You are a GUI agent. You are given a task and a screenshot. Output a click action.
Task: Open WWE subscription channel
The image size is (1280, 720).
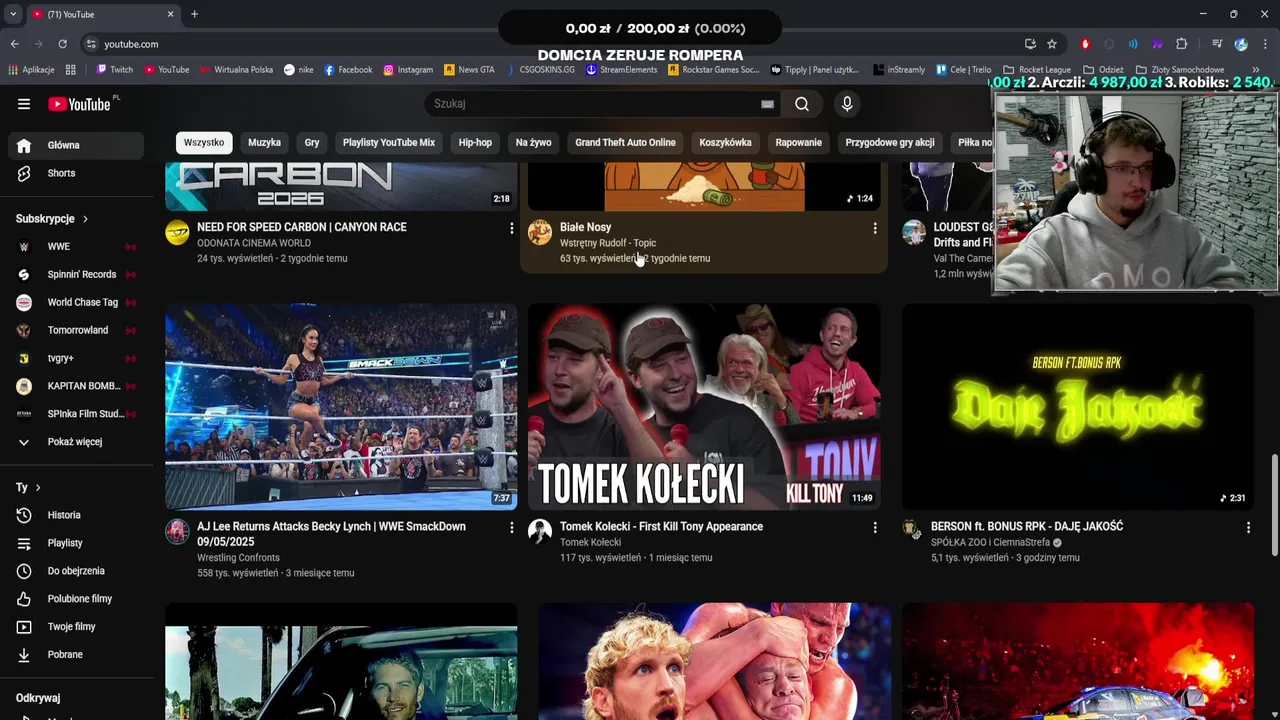click(x=76, y=247)
